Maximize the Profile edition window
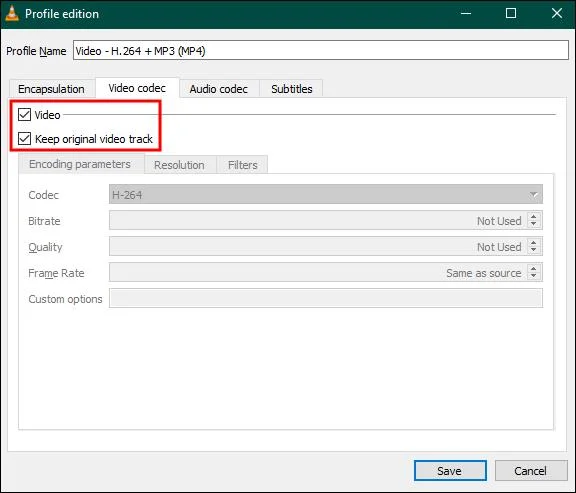This screenshot has height=493, width=576. coord(511,14)
